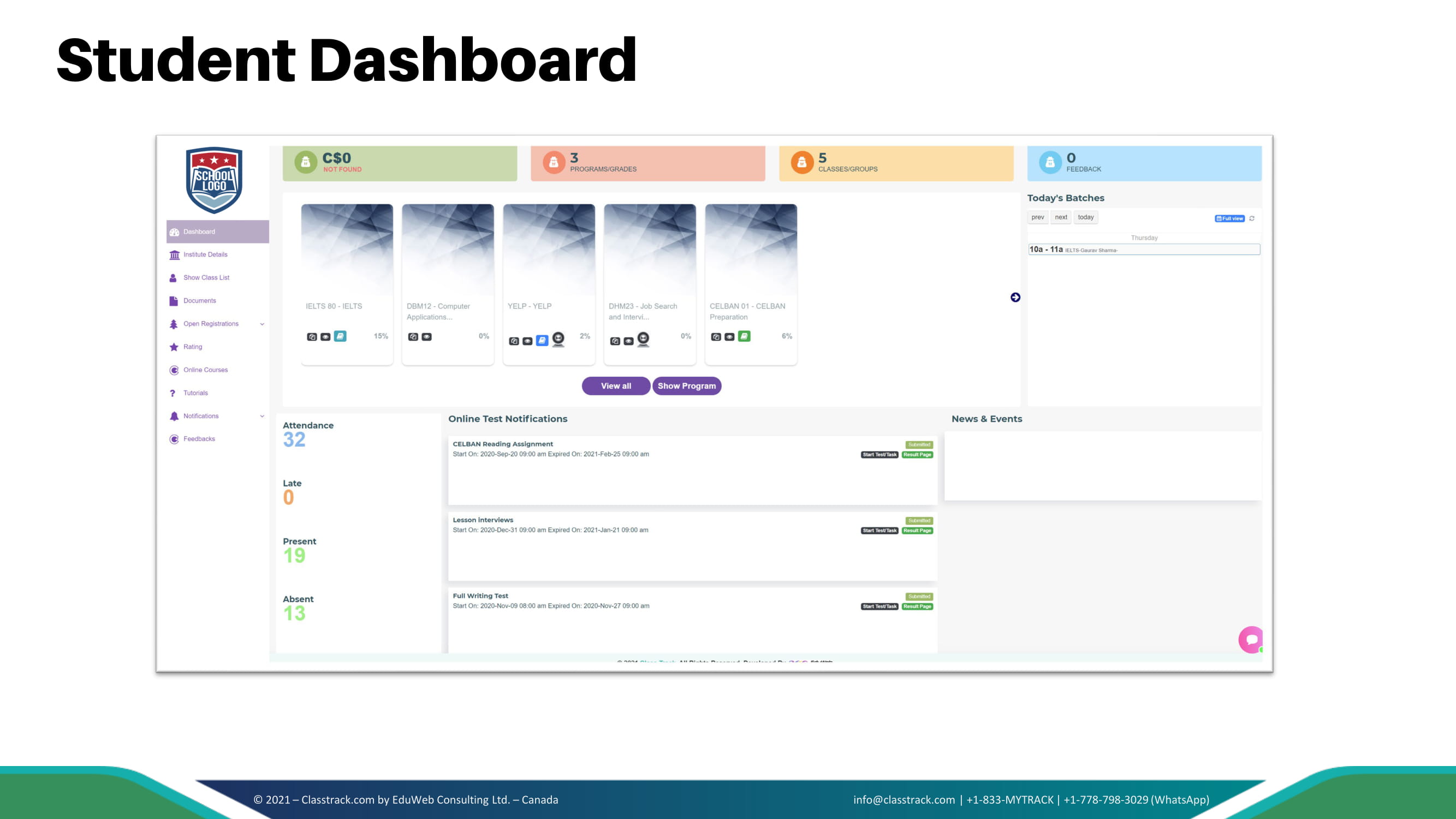
Task: Click the webcam icon on DHM23 card
Action: tap(643, 339)
